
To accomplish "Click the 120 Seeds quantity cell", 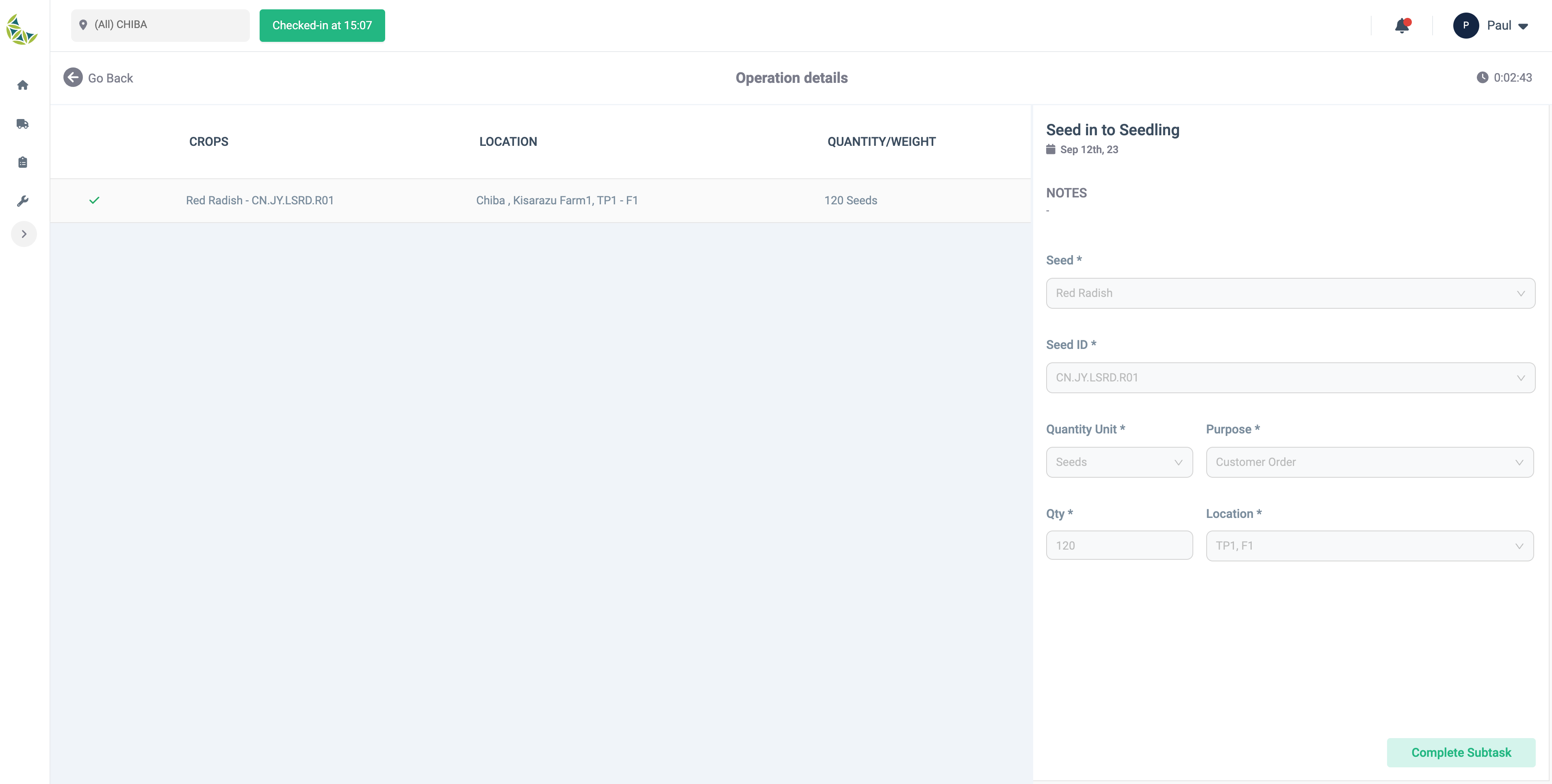I will 851,200.
